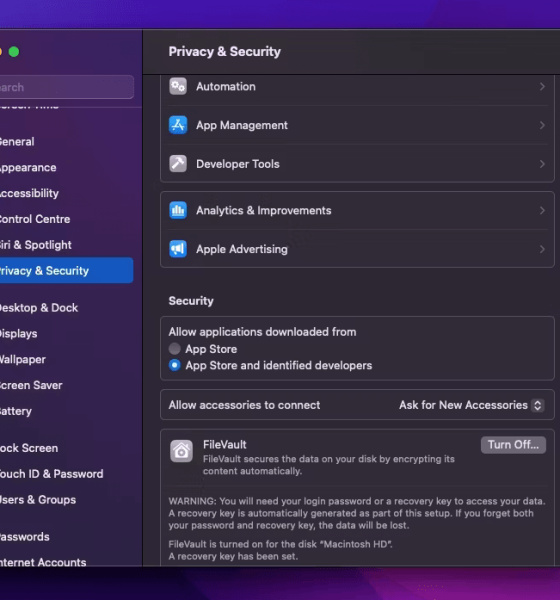The height and width of the screenshot is (600, 560).
Task: Open Displays in the sidebar
Action: tap(18, 334)
